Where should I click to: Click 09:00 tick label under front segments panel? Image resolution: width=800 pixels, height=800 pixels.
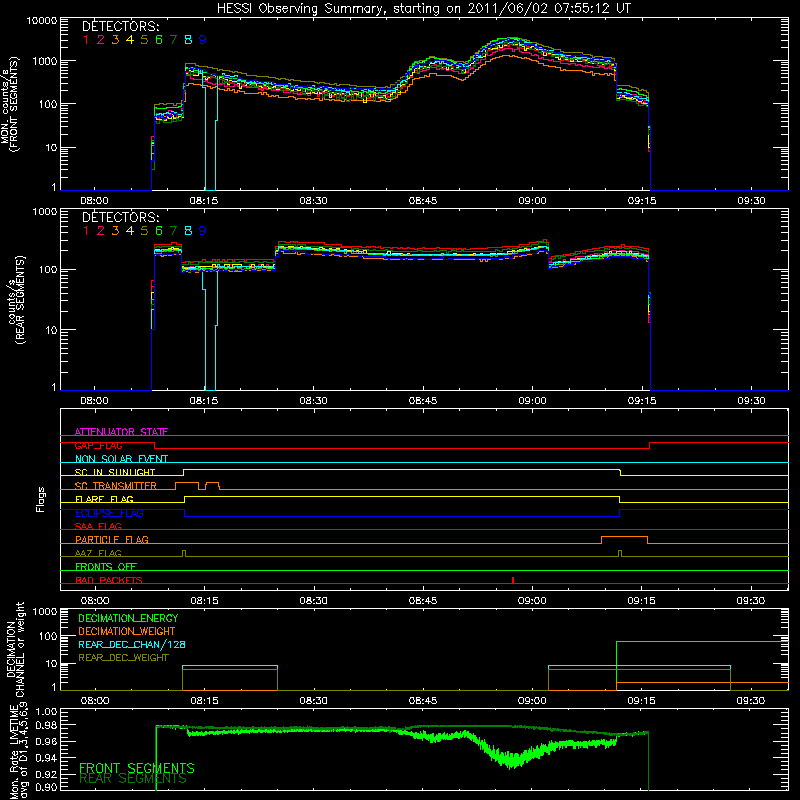click(532, 201)
